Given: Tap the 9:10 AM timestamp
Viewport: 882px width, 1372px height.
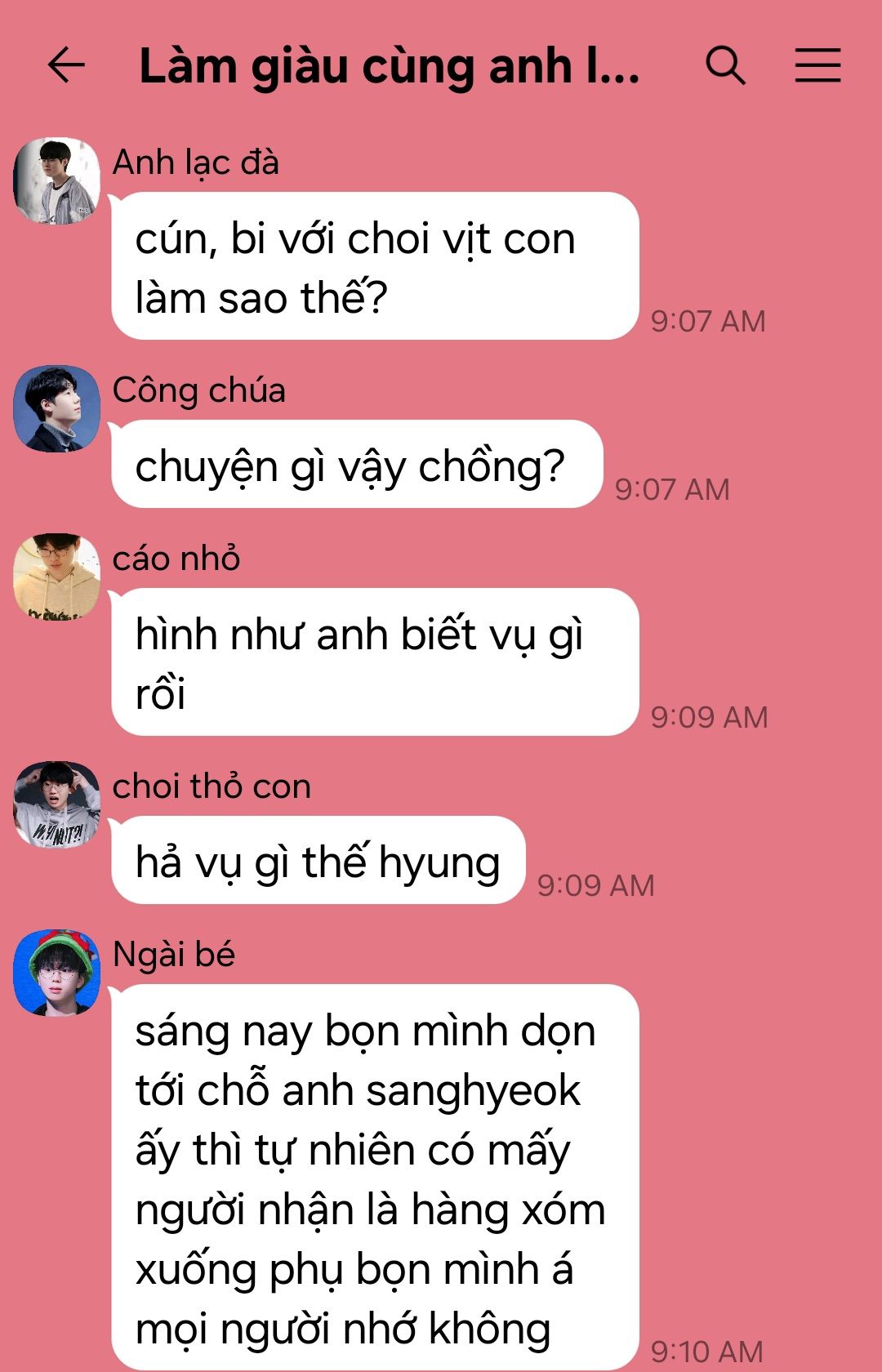Looking at the screenshot, I should [x=707, y=1352].
